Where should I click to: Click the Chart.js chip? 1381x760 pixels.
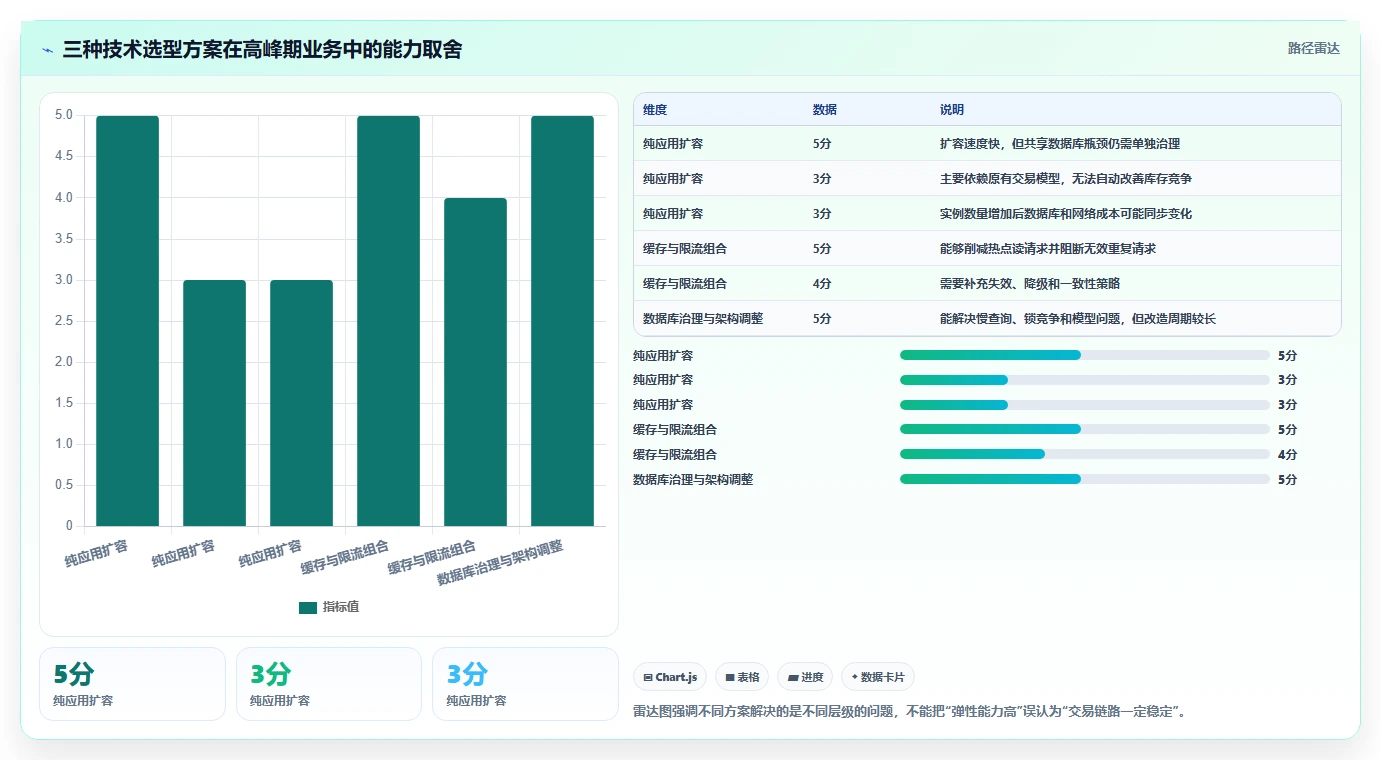(x=670, y=677)
